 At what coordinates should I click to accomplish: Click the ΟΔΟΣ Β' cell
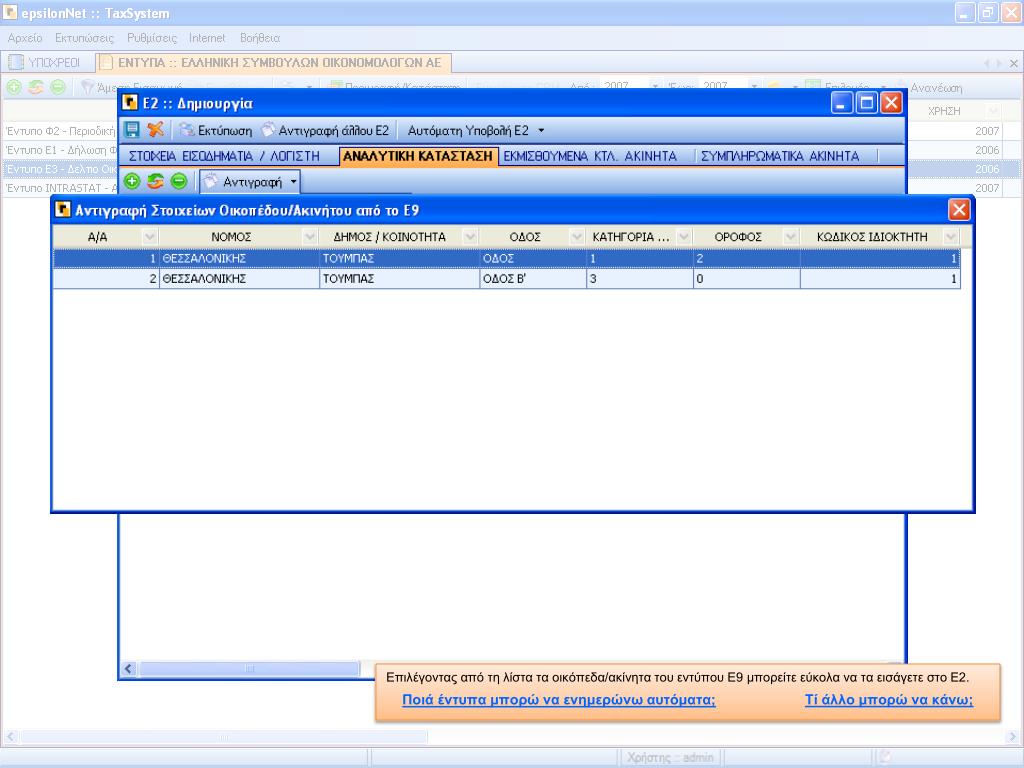pyautogui.click(x=533, y=279)
